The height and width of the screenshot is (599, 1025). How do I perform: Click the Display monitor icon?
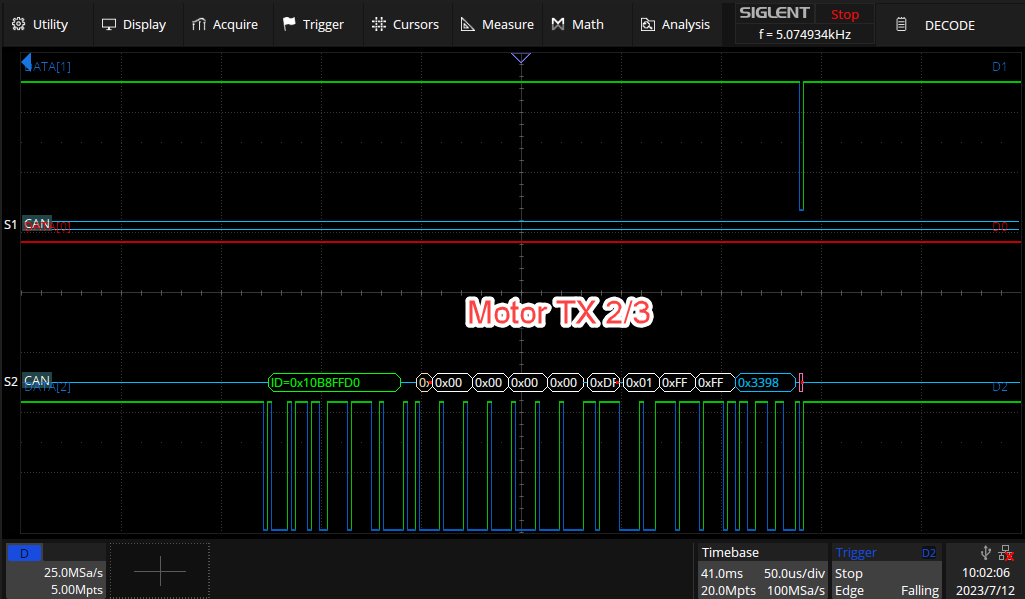pos(108,23)
